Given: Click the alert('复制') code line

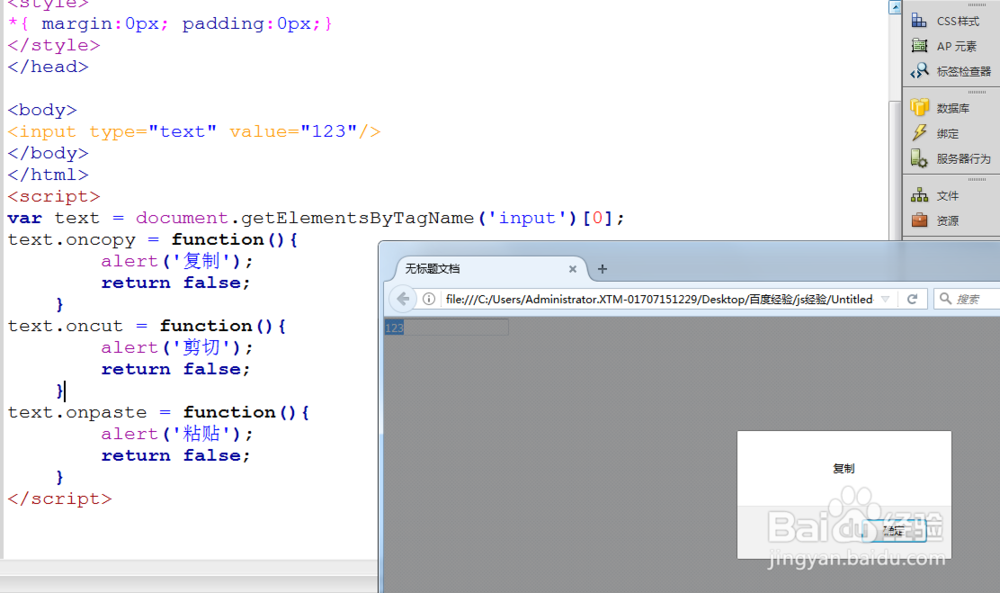Looking at the screenshot, I should point(177,261).
